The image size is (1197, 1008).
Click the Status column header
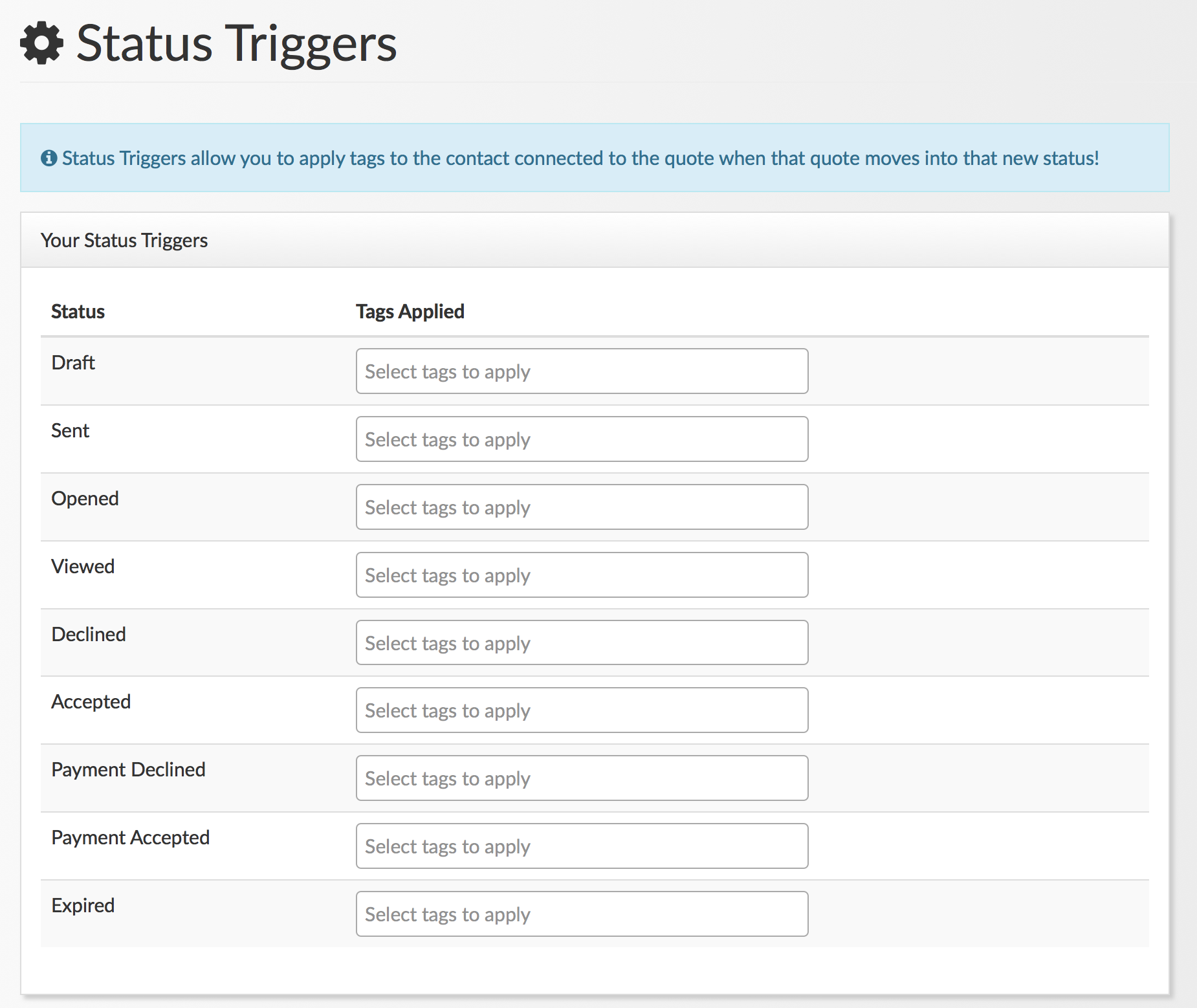[78, 311]
